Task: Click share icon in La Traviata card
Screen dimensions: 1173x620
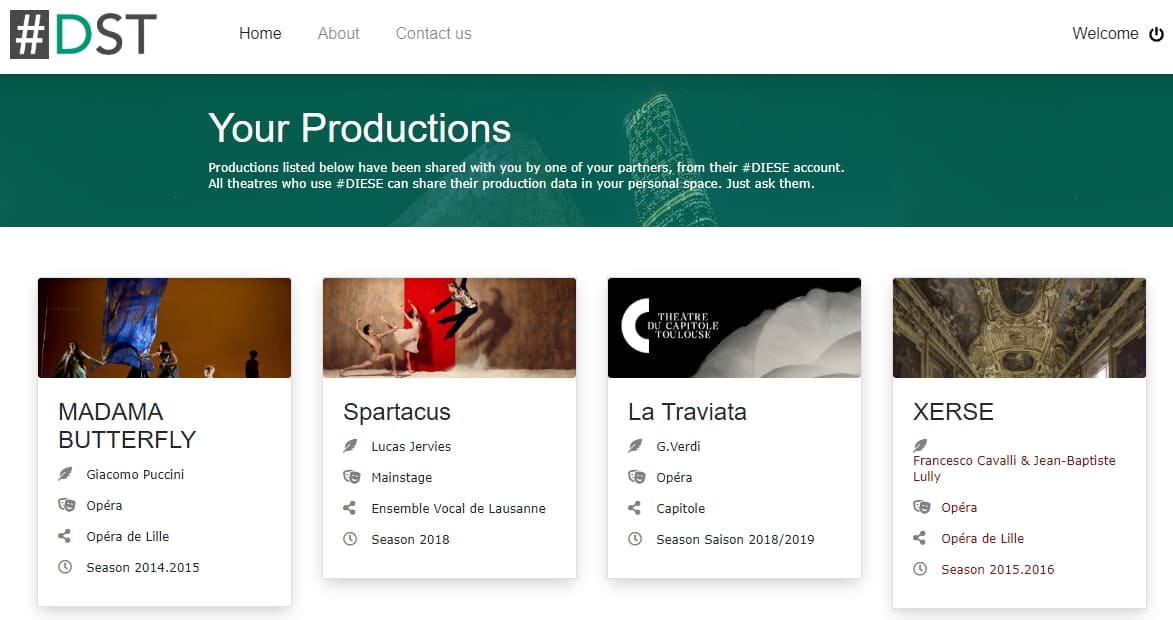Action: (x=635, y=508)
